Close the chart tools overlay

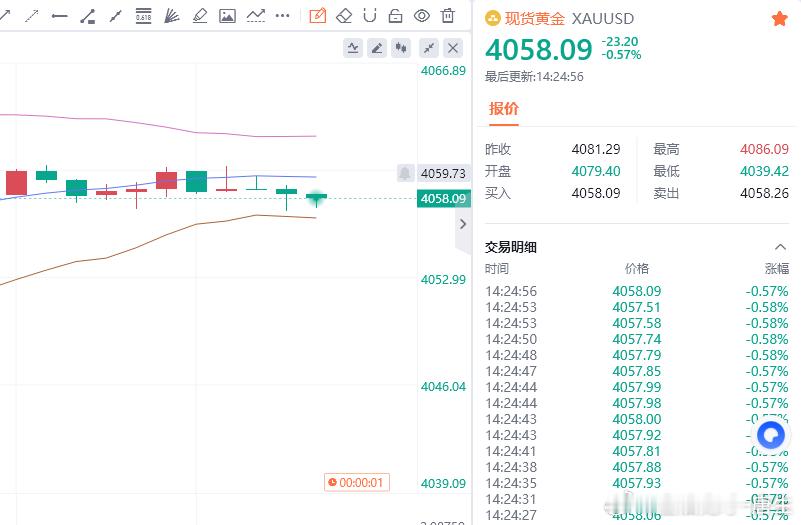click(453, 48)
